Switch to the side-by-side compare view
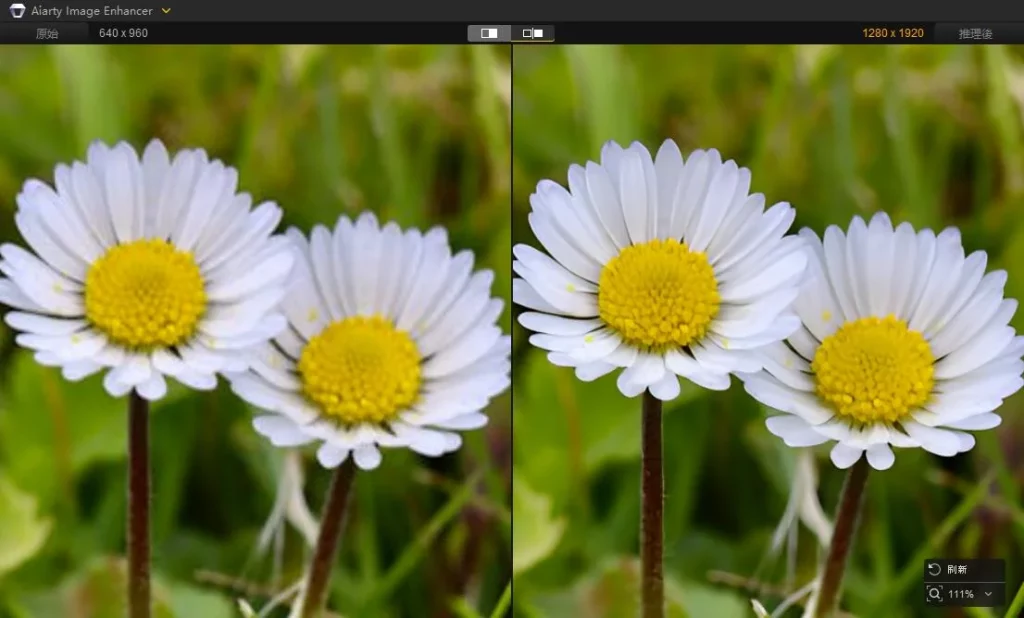The height and width of the screenshot is (618, 1024). 533,33
